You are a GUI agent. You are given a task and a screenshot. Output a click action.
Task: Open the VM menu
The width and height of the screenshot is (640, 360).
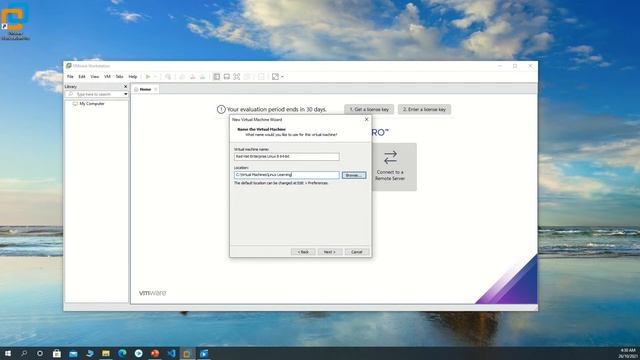click(x=107, y=77)
